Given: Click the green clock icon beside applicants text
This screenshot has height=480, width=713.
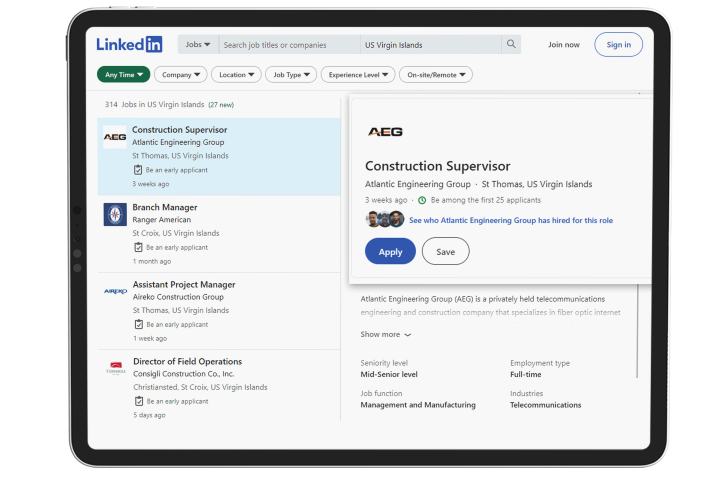Looking at the screenshot, I should point(422,200).
